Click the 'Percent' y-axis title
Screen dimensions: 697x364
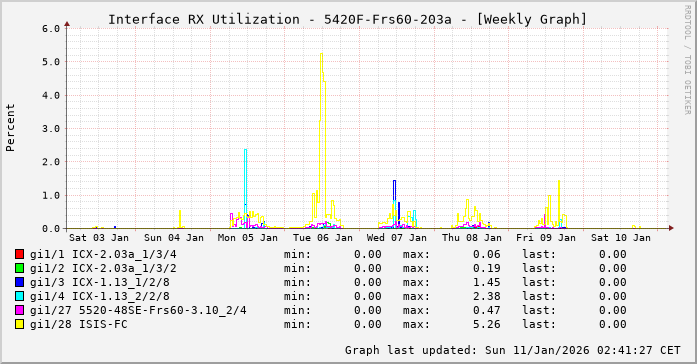pyautogui.click(x=10, y=128)
